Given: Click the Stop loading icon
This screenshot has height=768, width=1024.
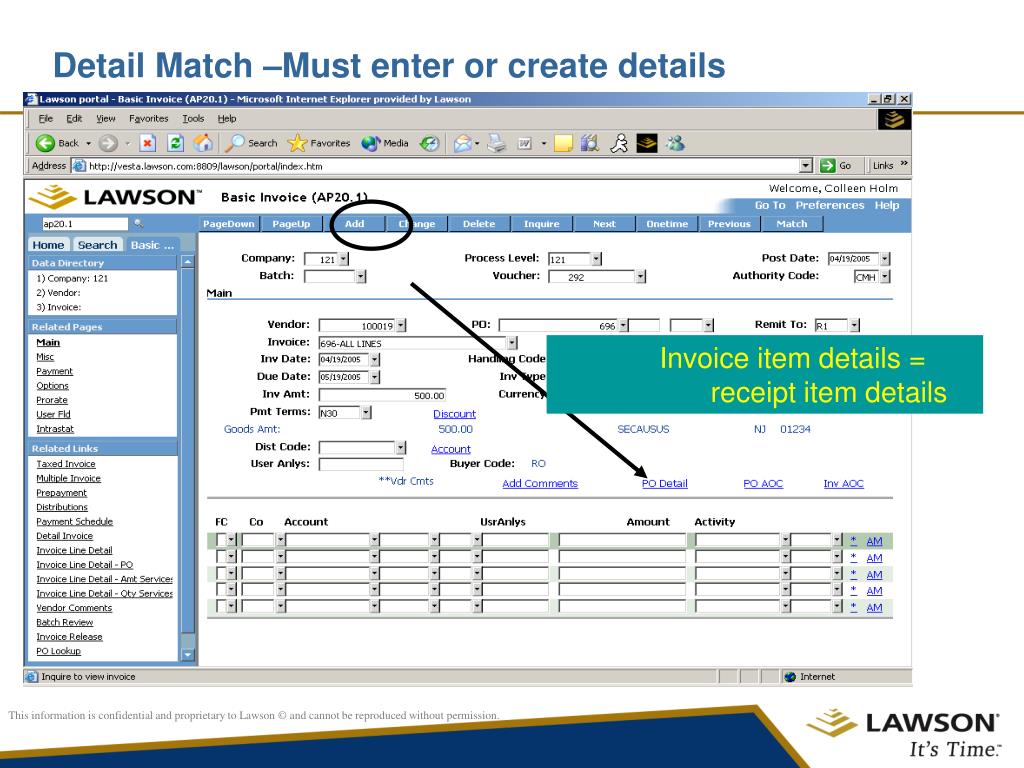Looking at the screenshot, I should pyautogui.click(x=148, y=143).
